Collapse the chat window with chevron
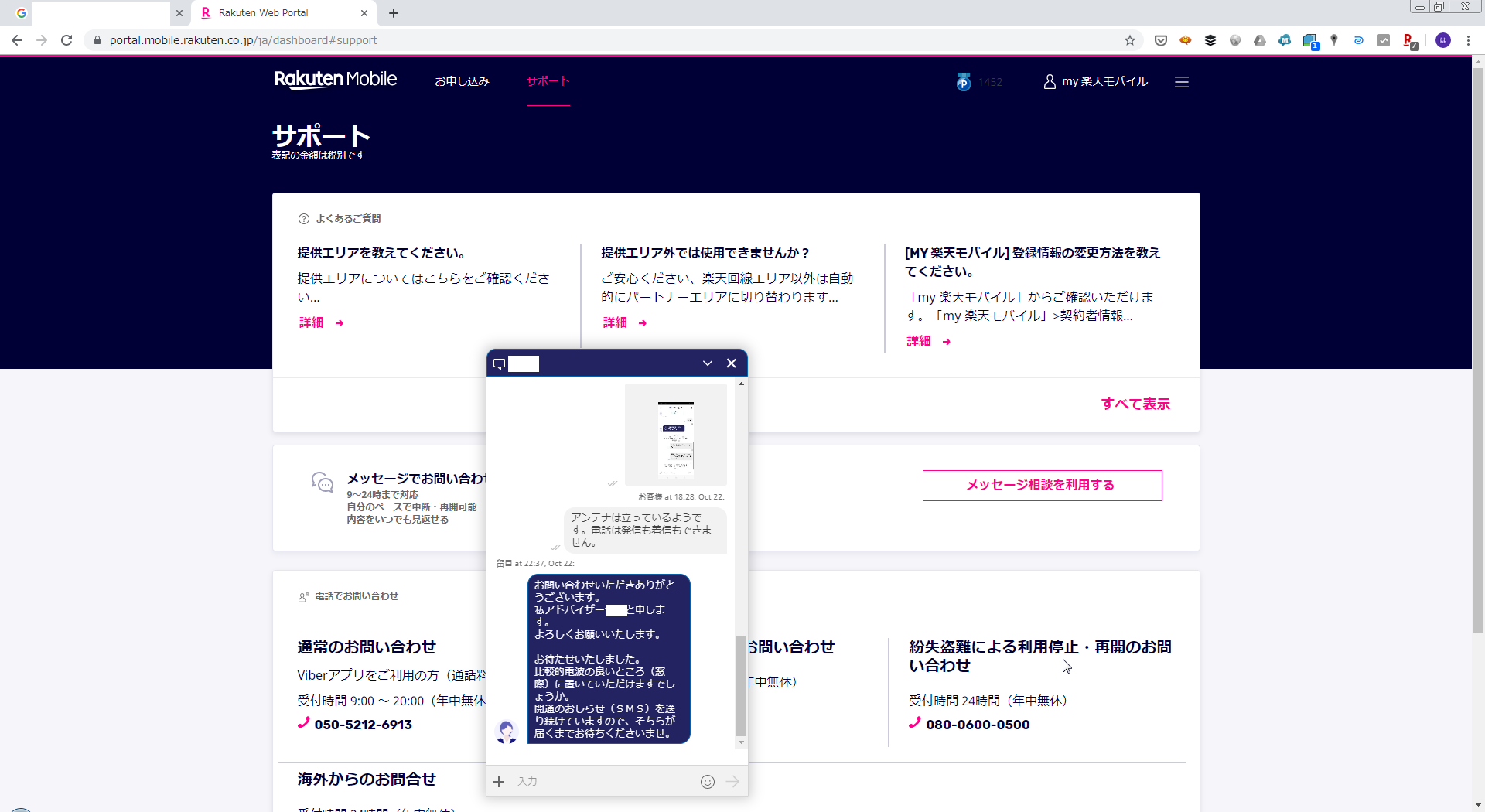 tap(707, 363)
